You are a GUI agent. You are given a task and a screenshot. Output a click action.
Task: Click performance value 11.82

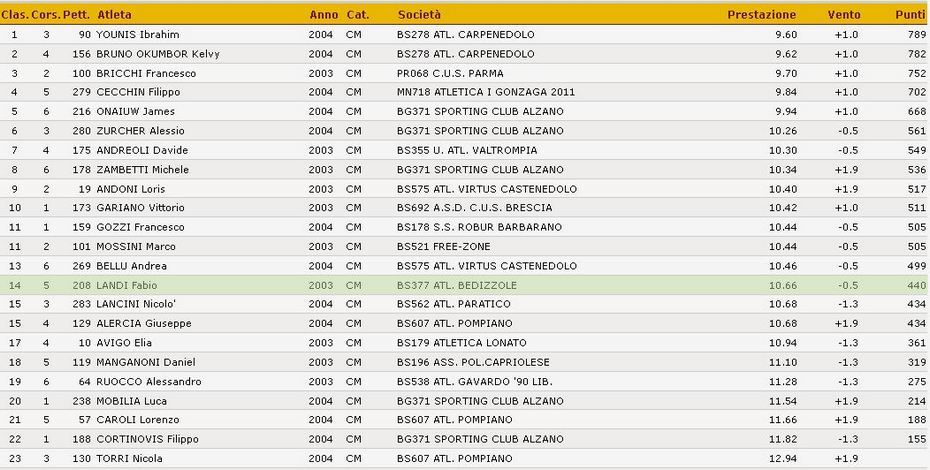783,439
